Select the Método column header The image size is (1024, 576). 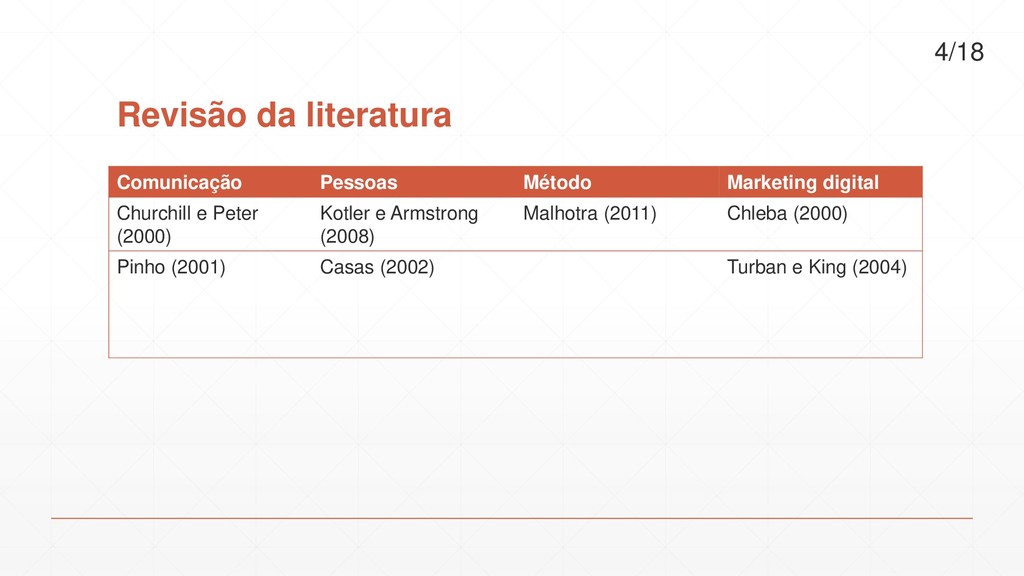point(617,182)
